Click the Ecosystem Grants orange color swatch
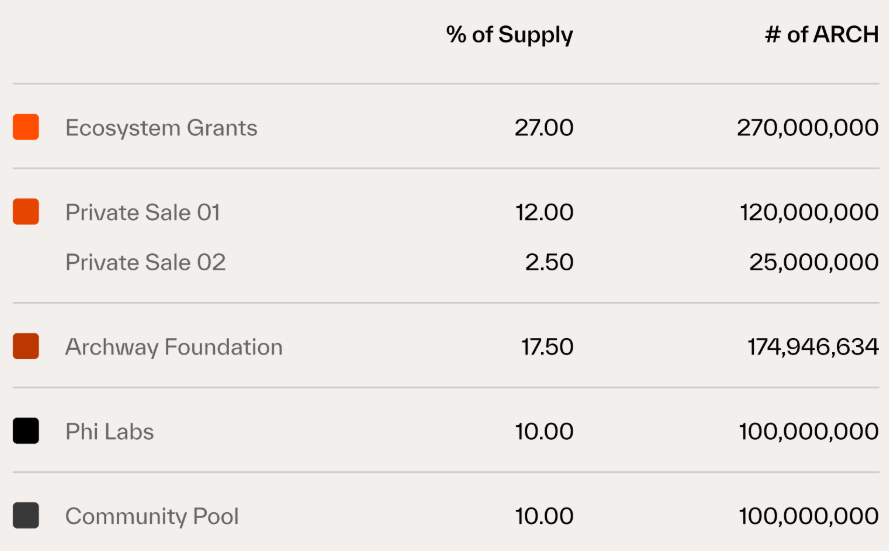 click(x=26, y=127)
